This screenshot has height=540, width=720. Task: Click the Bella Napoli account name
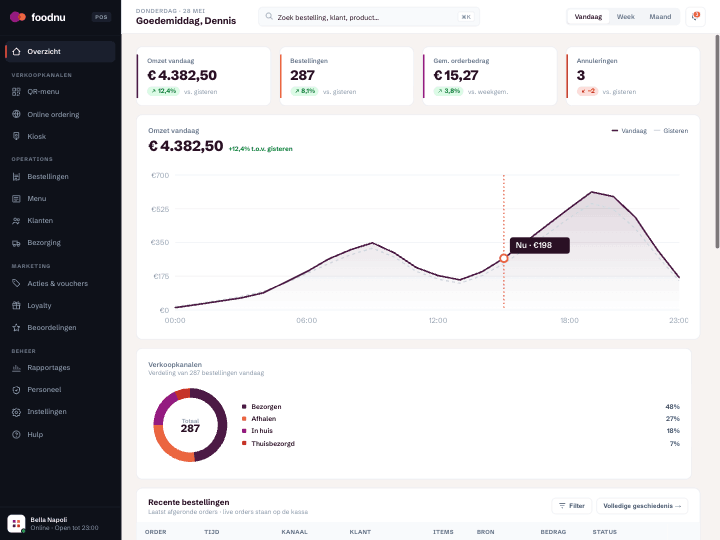[49, 519]
